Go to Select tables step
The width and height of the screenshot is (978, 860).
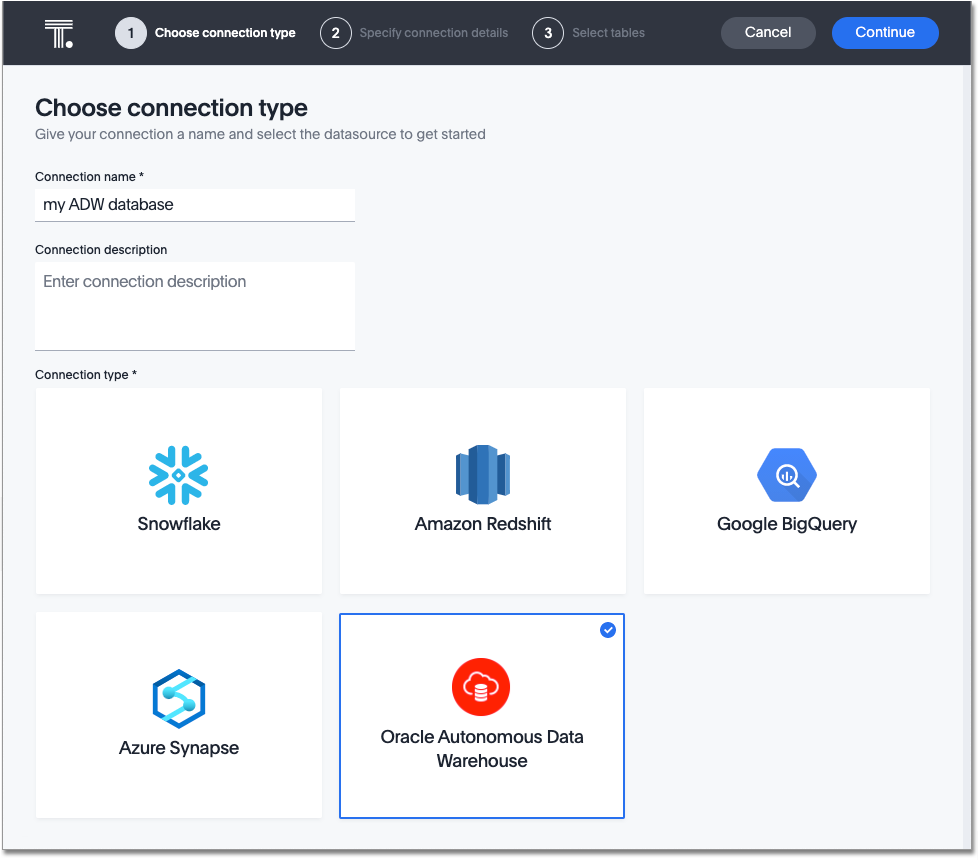pos(608,33)
